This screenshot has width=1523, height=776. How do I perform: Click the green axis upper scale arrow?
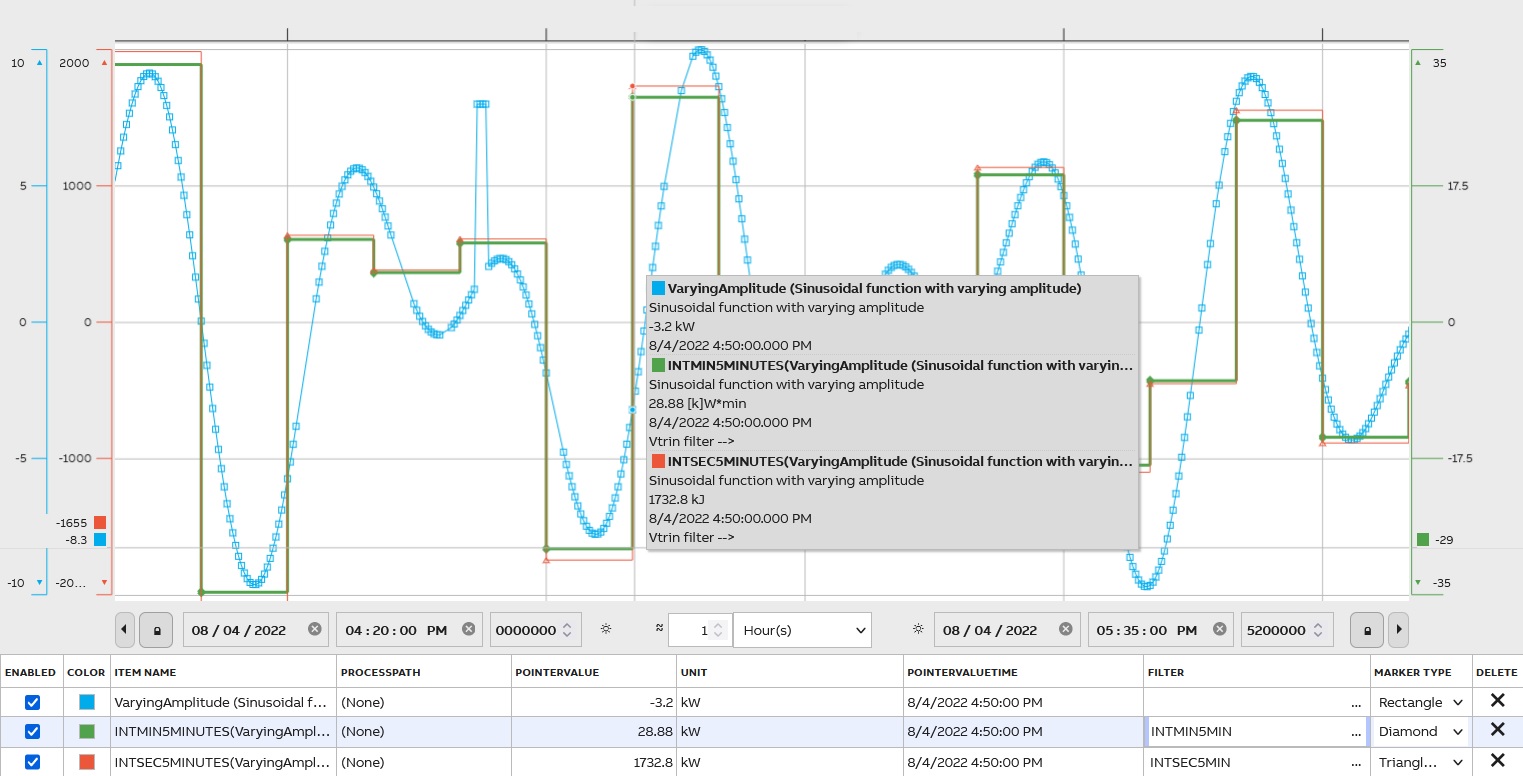click(1417, 62)
